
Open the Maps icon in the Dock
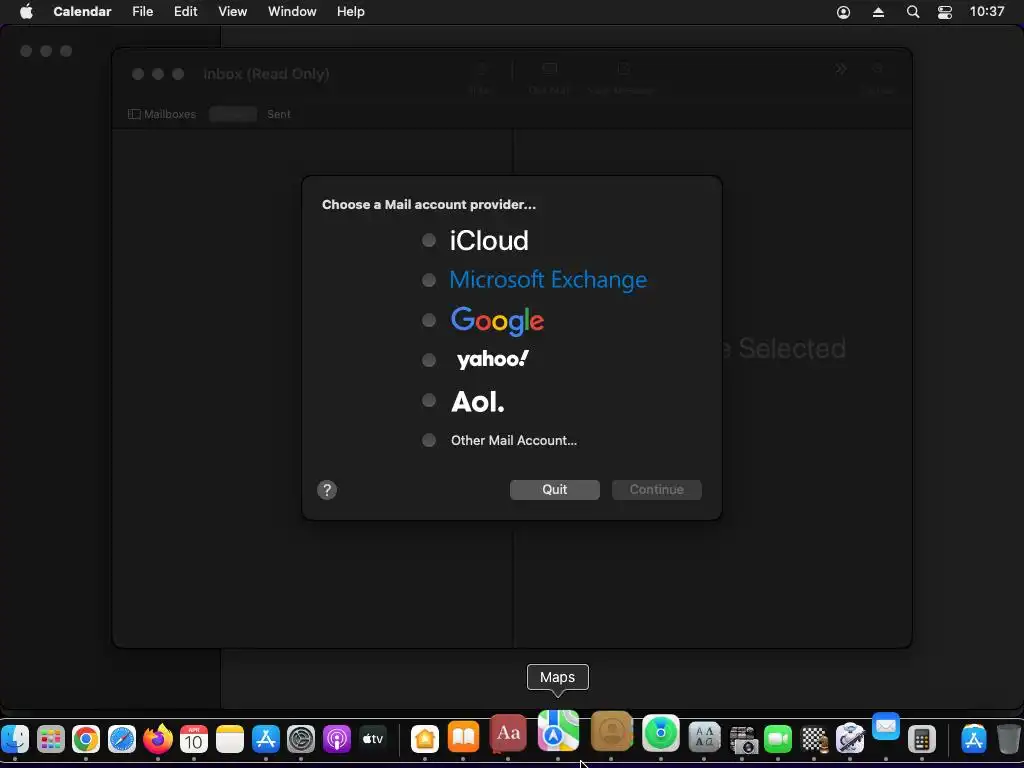[558, 731]
